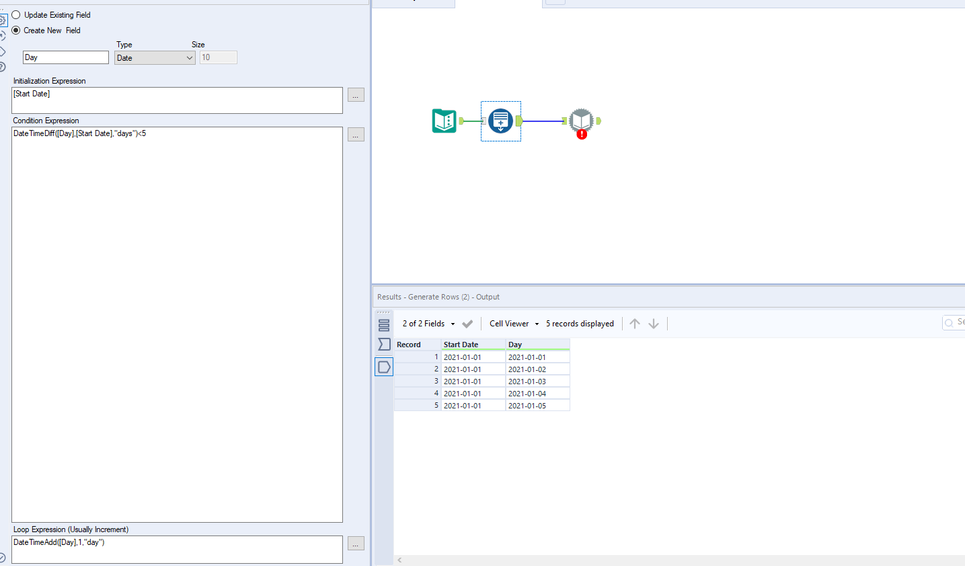Move to next record with down arrow

[654, 324]
